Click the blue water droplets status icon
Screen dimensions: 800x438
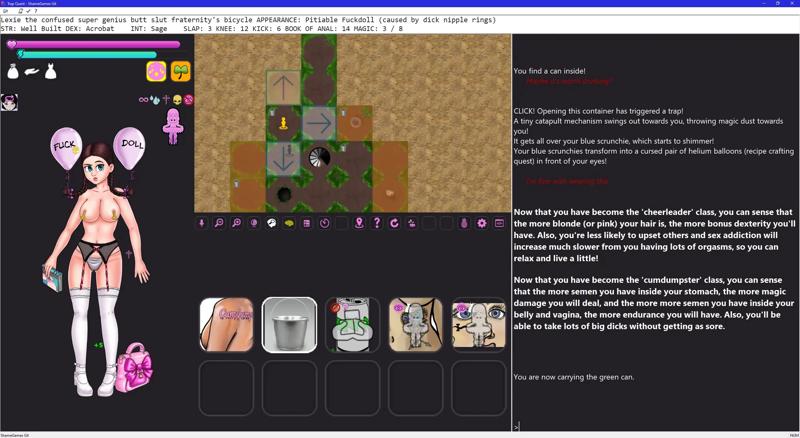click(x=155, y=100)
